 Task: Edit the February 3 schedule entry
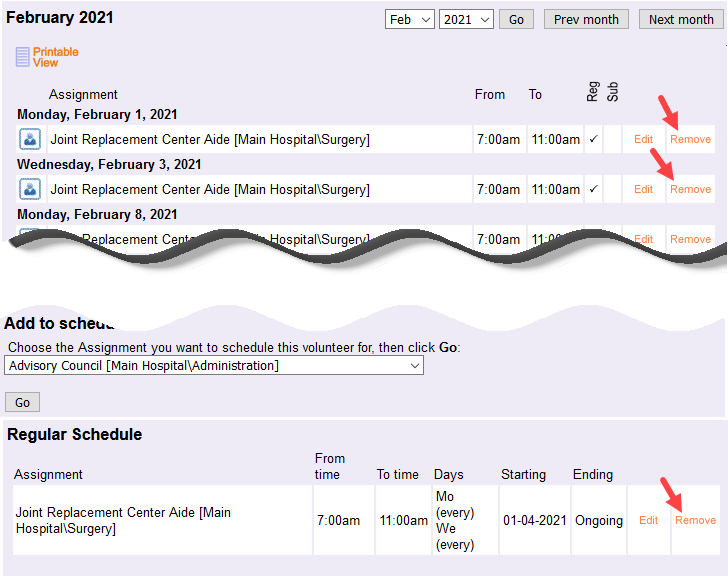pos(644,189)
